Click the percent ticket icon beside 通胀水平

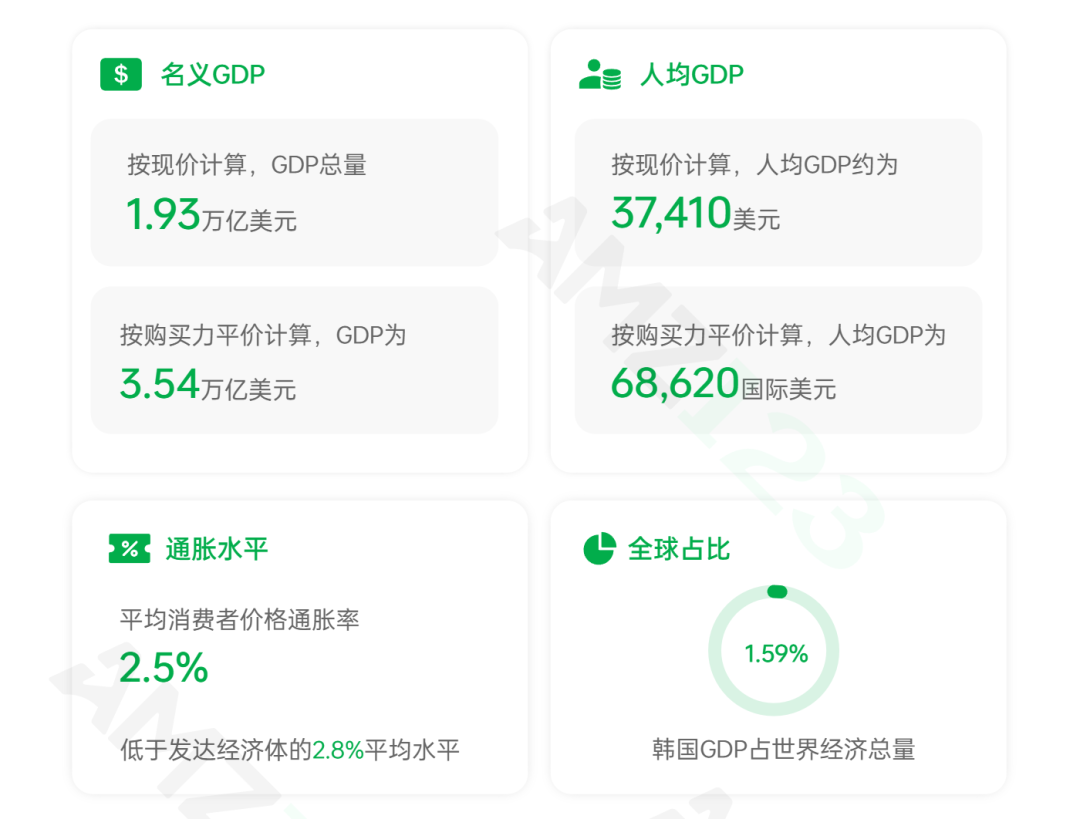click(129, 549)
